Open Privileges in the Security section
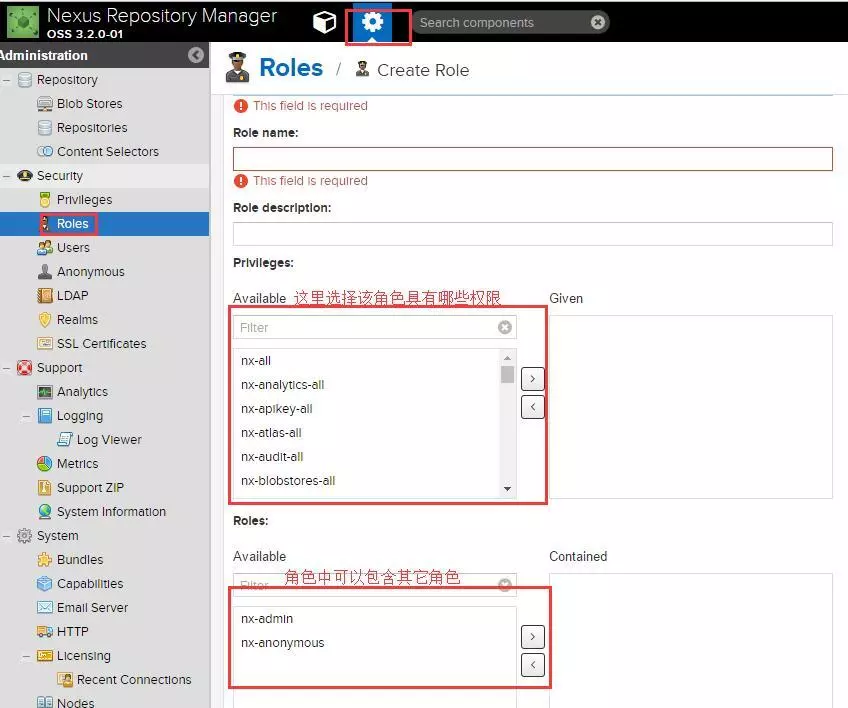 tap(104, 200)
